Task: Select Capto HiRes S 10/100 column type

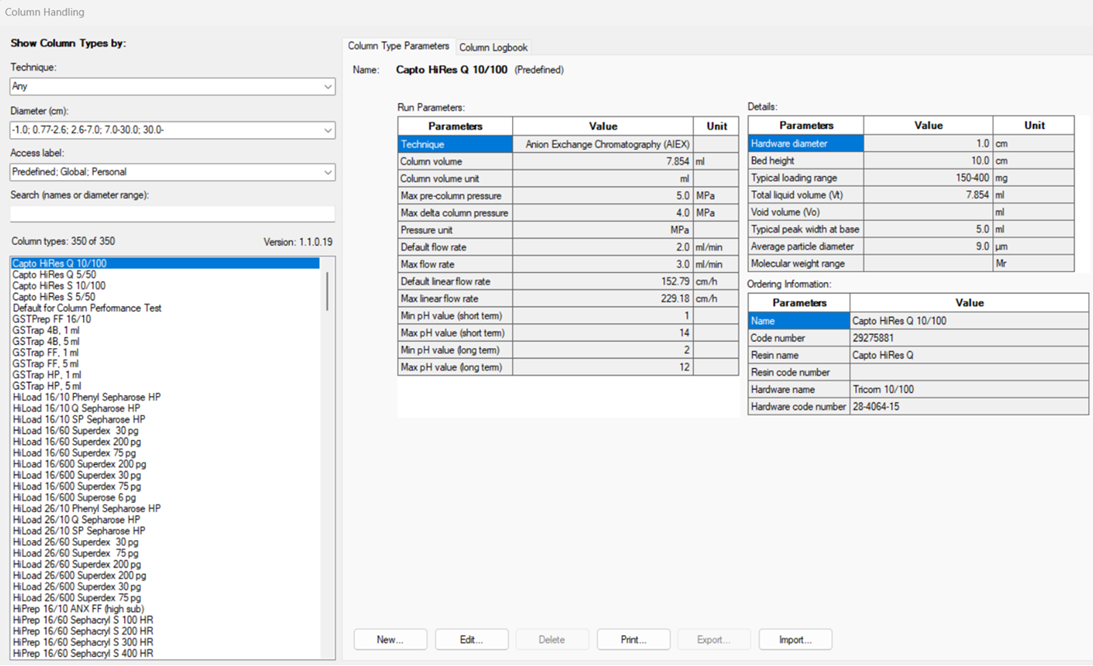Action: (59, 286)
